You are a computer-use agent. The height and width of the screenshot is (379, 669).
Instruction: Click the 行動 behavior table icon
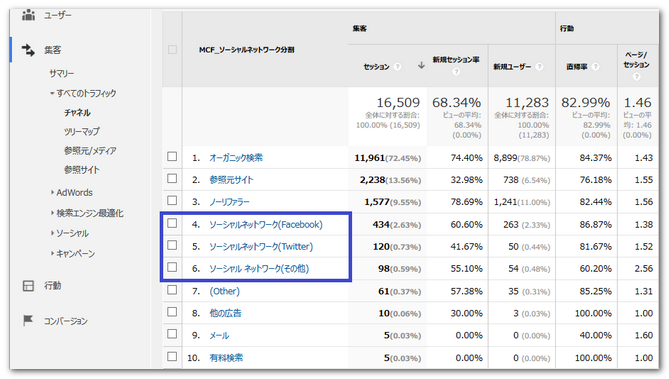pyautogui.click(x=28, y=286)
